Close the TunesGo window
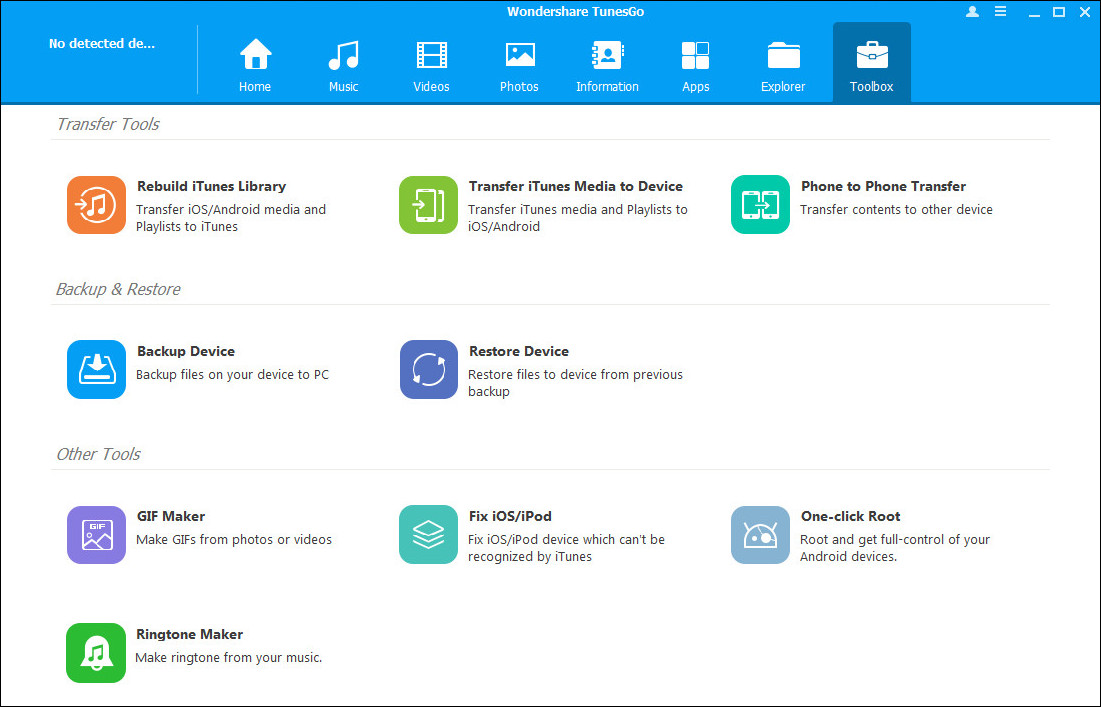 [x=1085, y=12]
